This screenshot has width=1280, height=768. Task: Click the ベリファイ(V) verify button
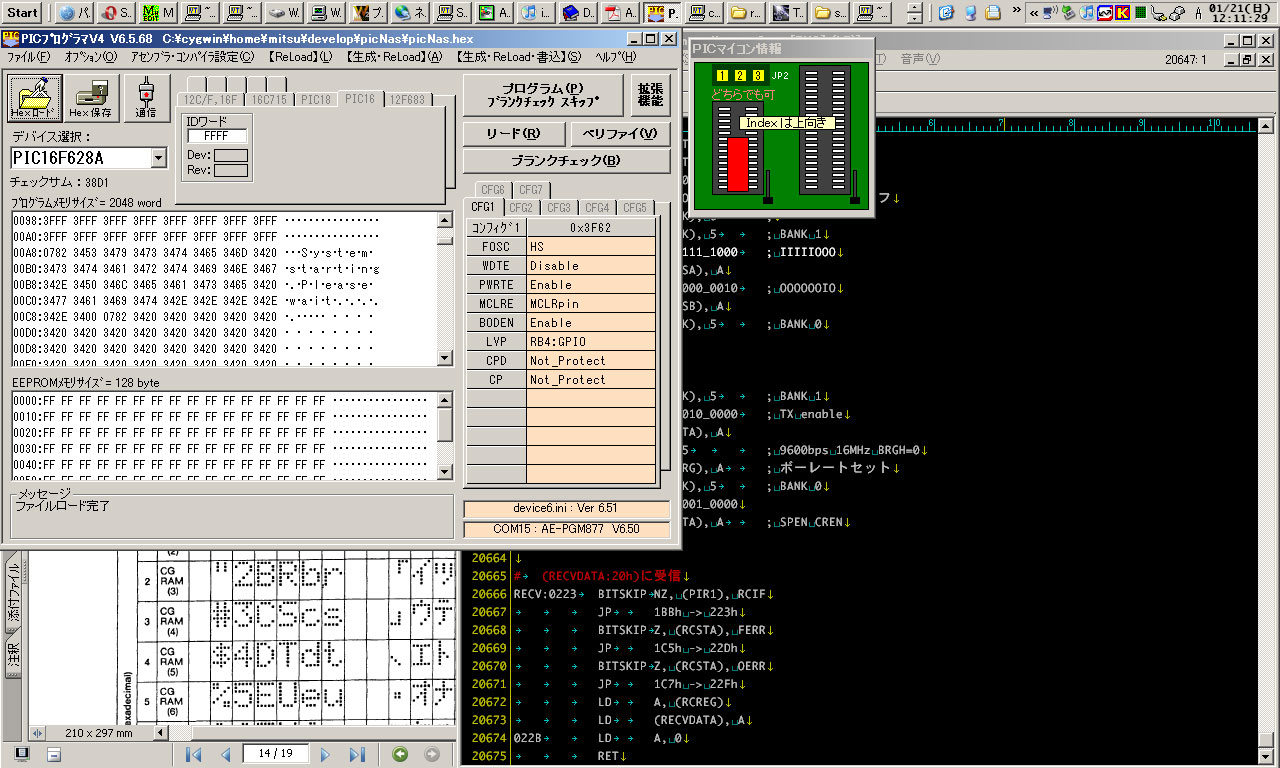620,134
